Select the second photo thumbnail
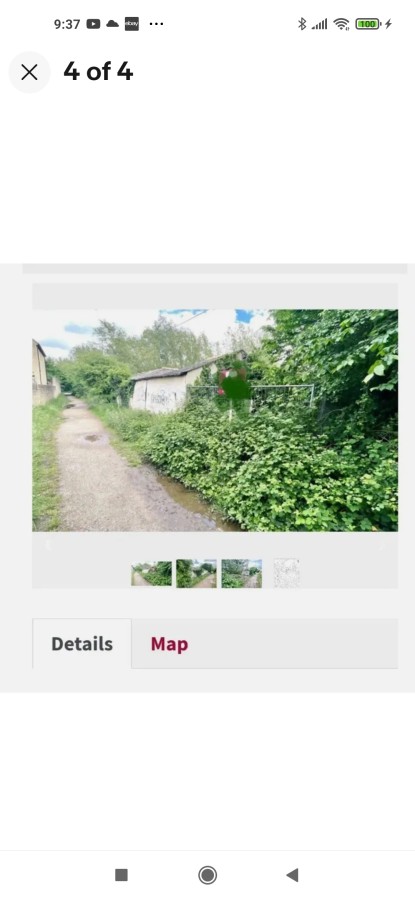The width and height of the screenshot is (415, 900). coord(196,573)
